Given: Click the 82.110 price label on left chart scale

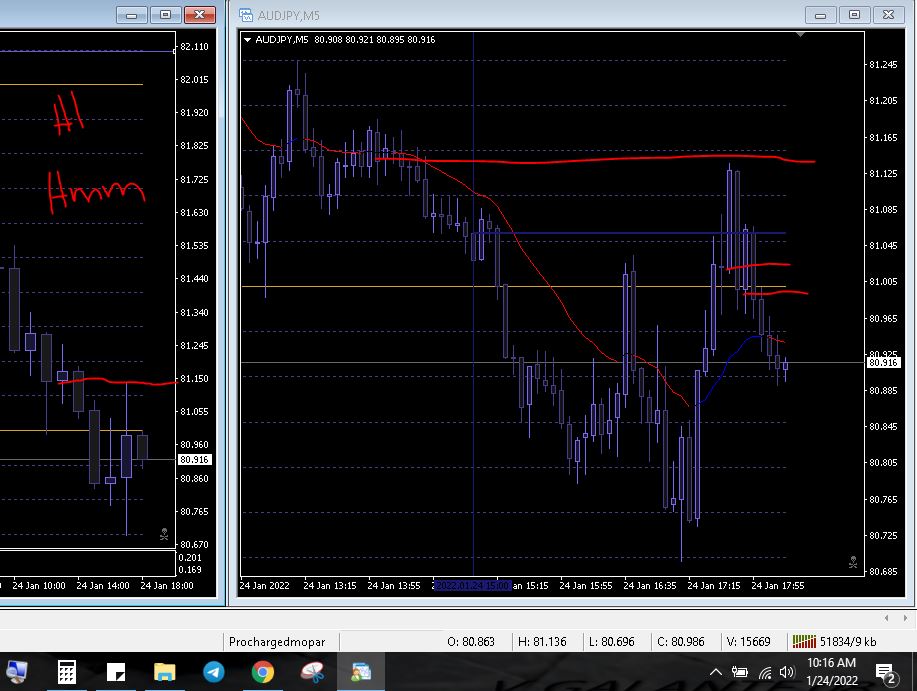Looking at the screenshot, I should point(194,46).
